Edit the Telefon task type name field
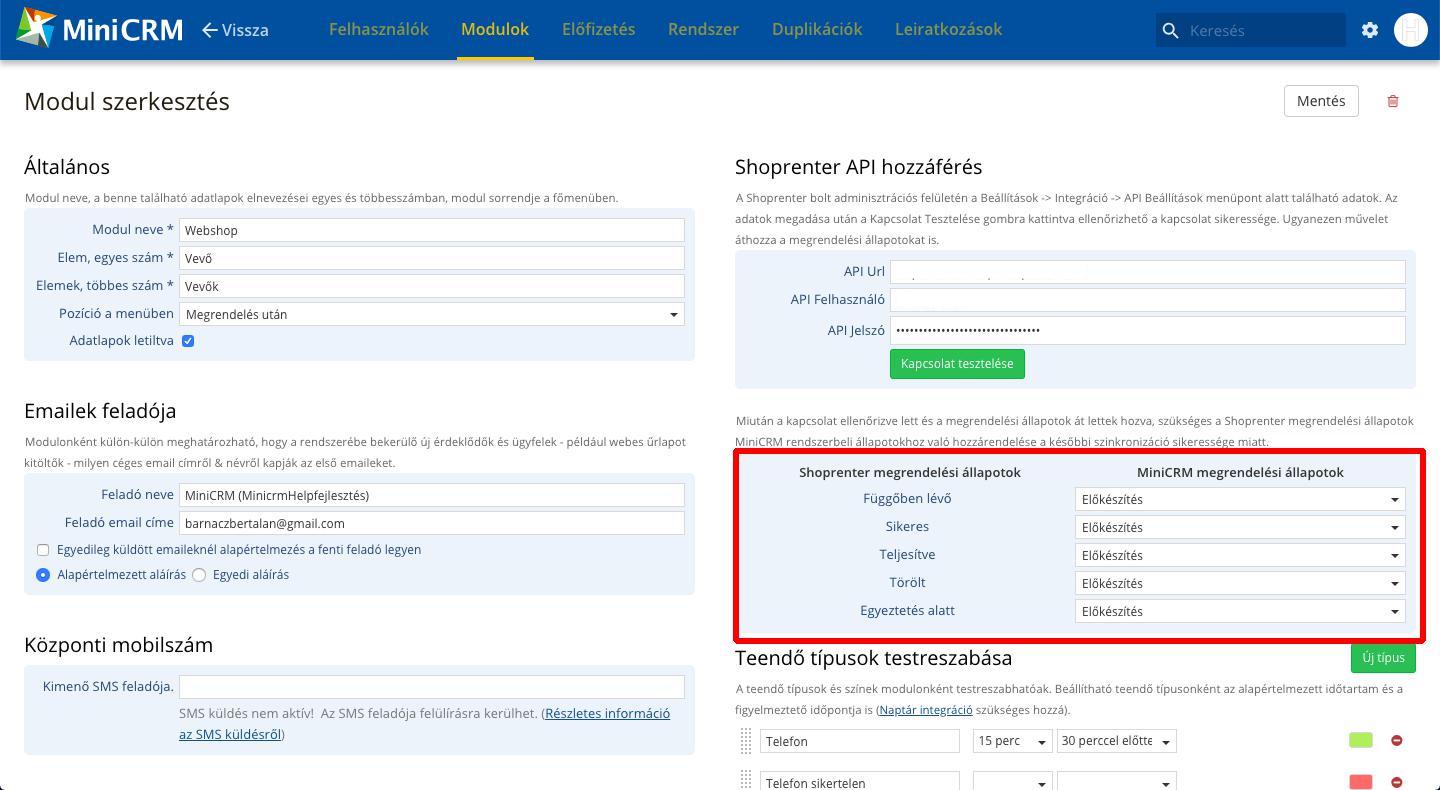Screen dimensions: 1440x790 point(860,741)
